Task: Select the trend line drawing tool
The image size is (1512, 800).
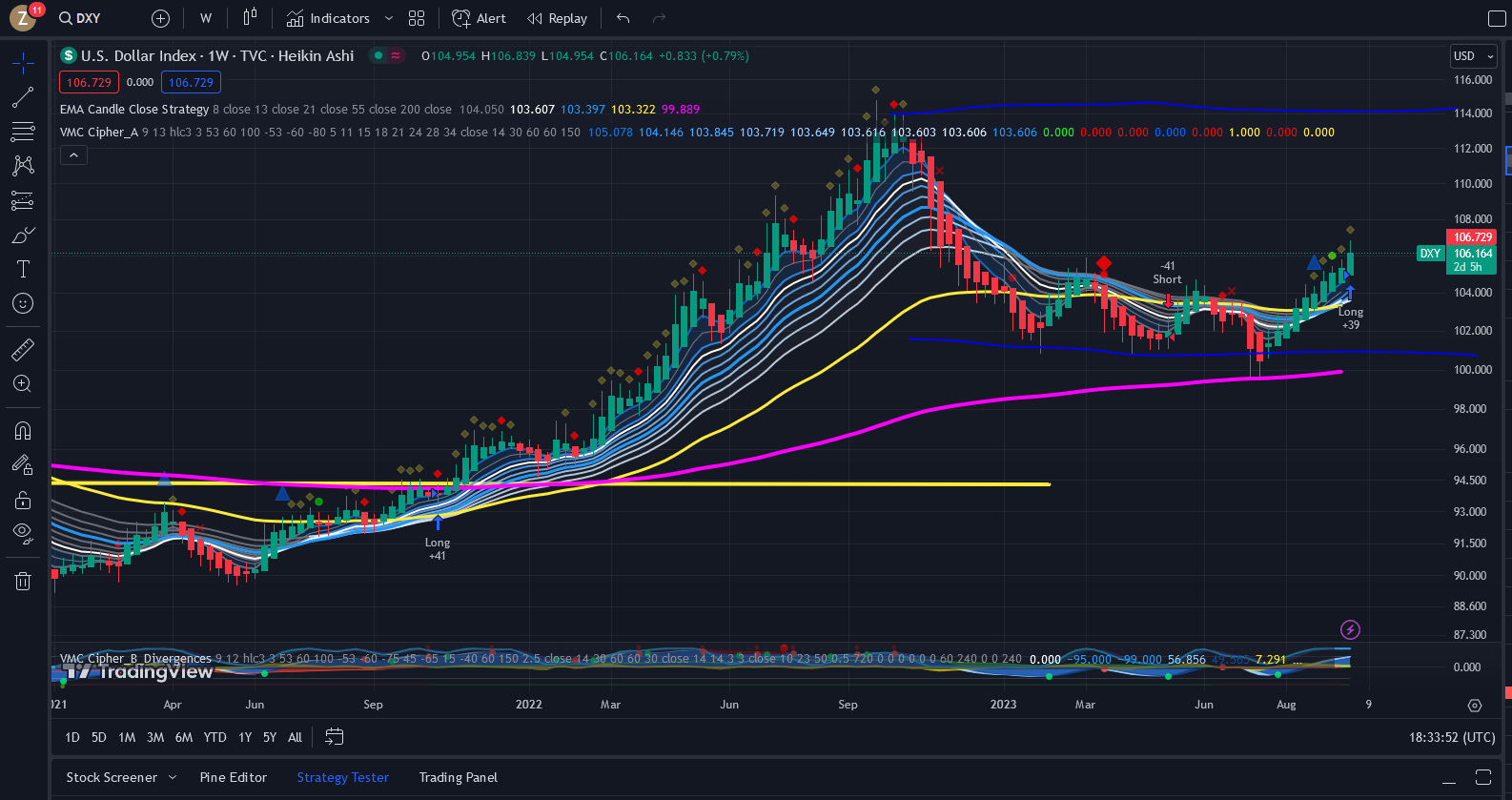Action: click(23, 97)
